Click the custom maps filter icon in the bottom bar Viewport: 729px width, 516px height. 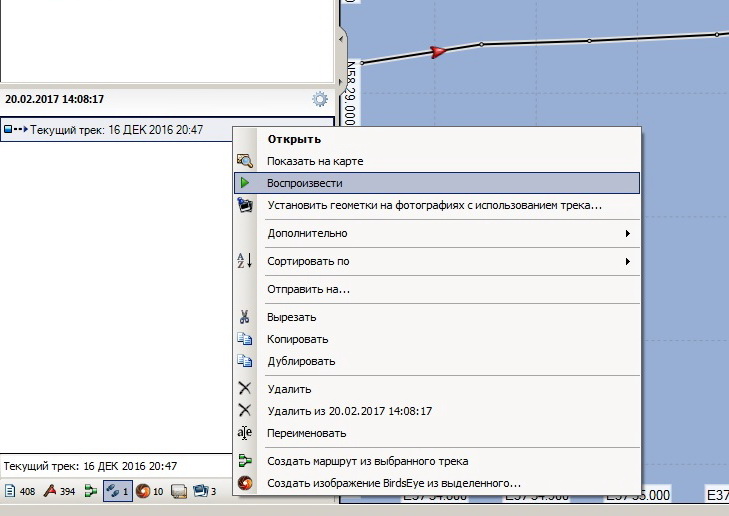(x=179, y=491)
